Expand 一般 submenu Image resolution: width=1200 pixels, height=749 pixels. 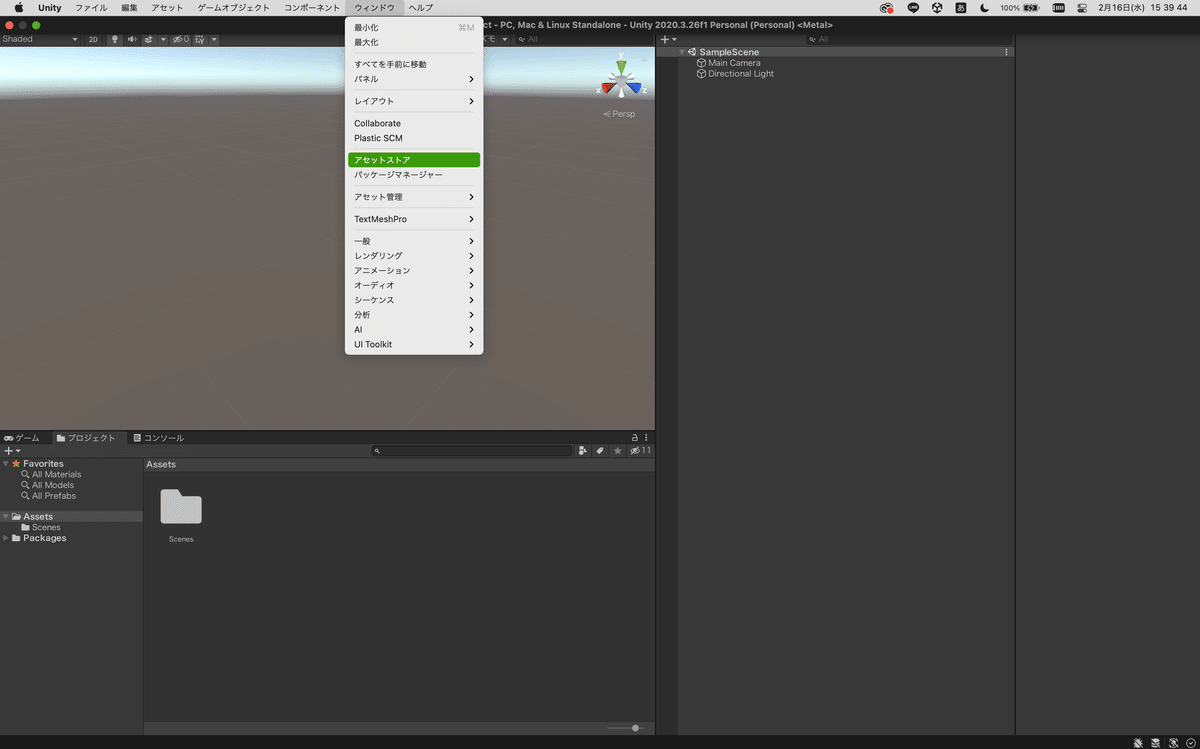414,241
